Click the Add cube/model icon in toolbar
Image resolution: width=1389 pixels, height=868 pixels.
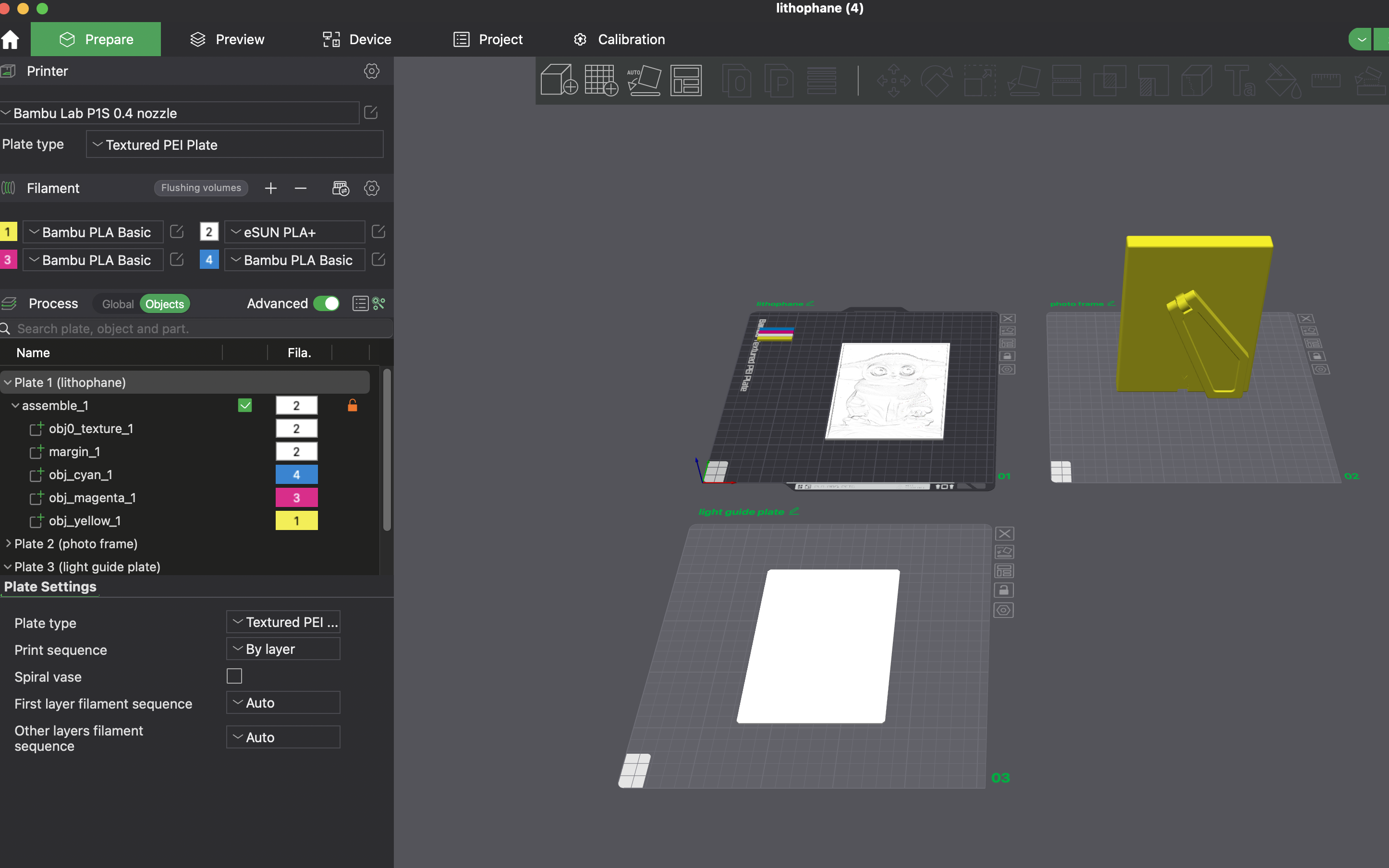point(559,80)
